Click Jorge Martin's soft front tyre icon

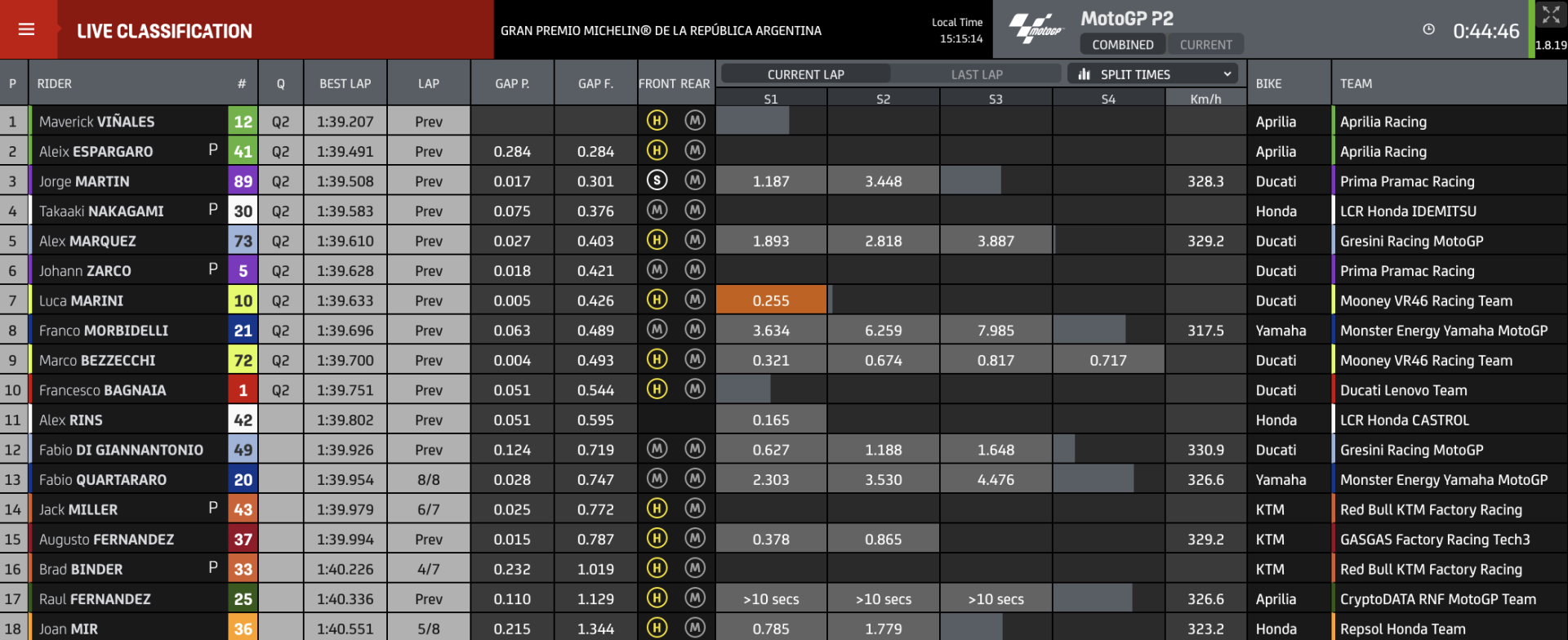click(x=657, y=180)
